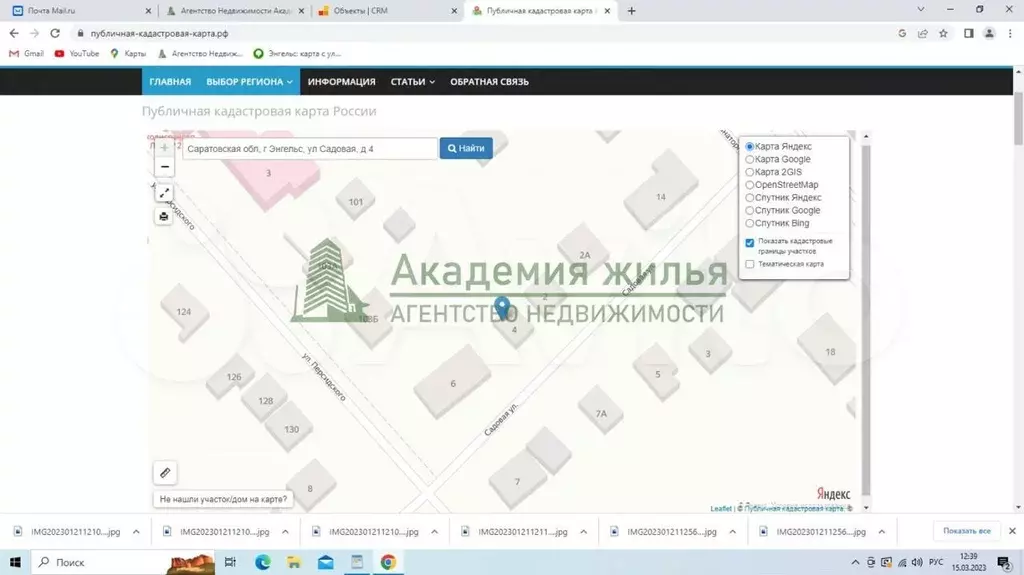Screen dimensions: 1024x575
Task: Select OpenStreetMap radio option
Action: pyautogui.click(x=750, y=185)
